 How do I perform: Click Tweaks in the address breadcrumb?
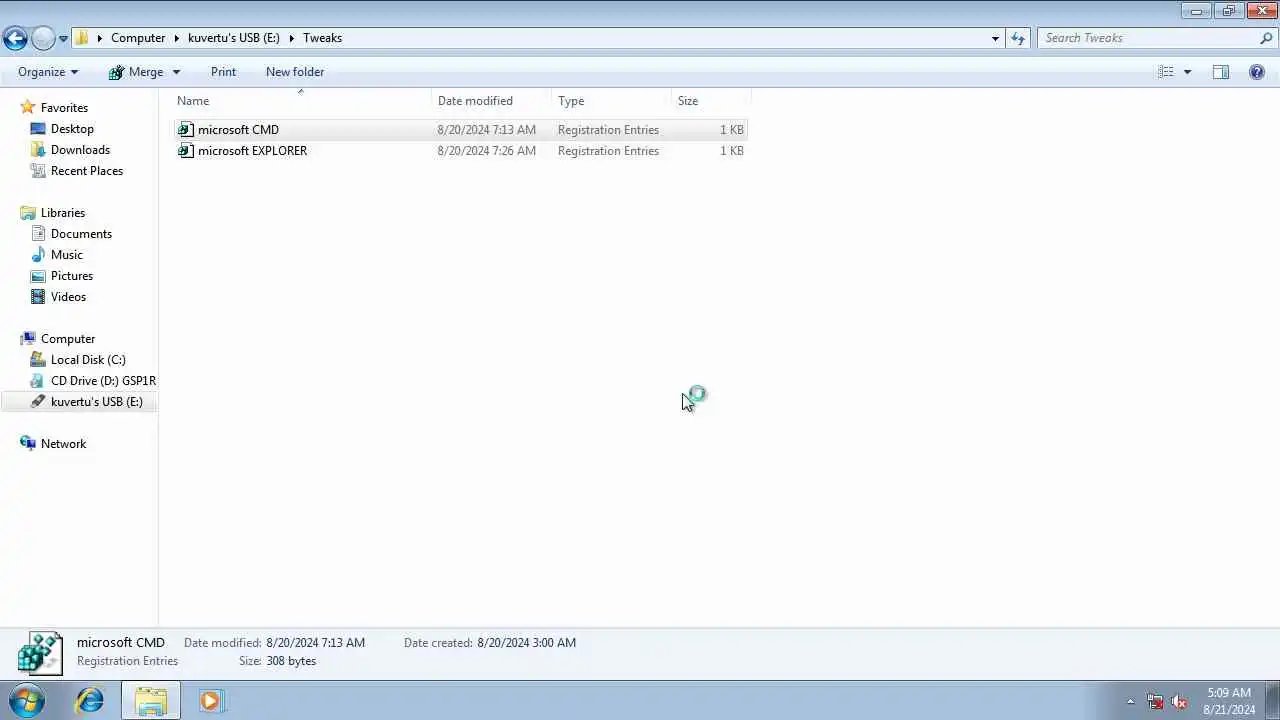pyautogui.click(x=322, y=38)
